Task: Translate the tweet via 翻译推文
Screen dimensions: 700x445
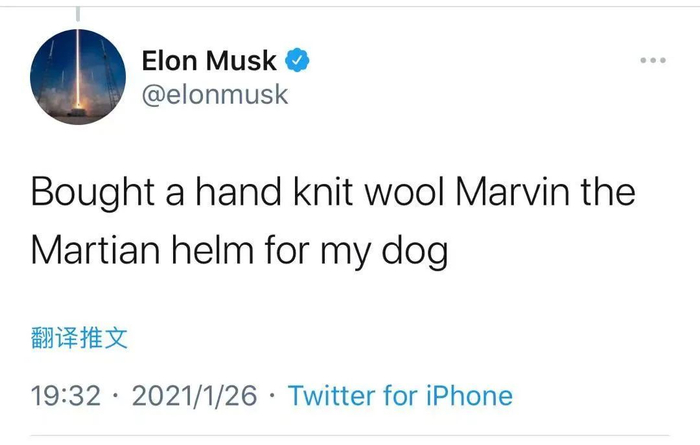Action: [x=79, y=338]
